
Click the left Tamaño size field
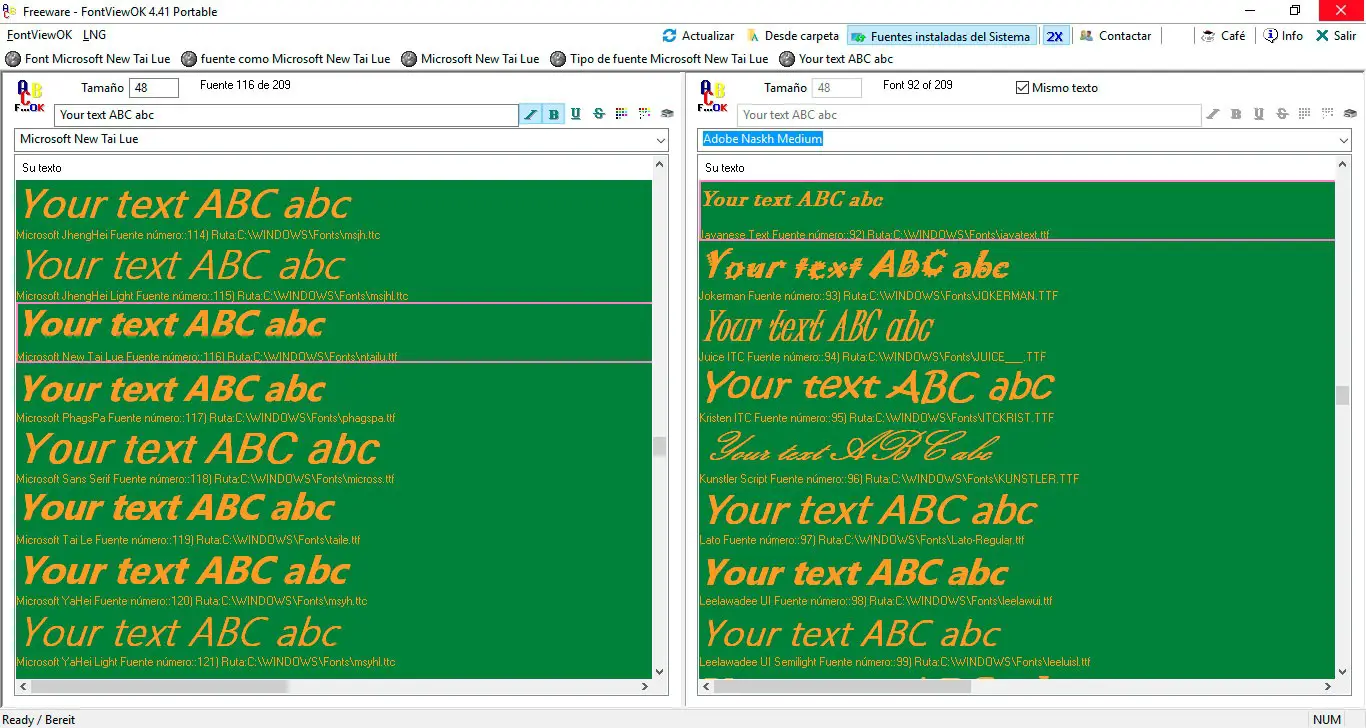coord(154,88)
